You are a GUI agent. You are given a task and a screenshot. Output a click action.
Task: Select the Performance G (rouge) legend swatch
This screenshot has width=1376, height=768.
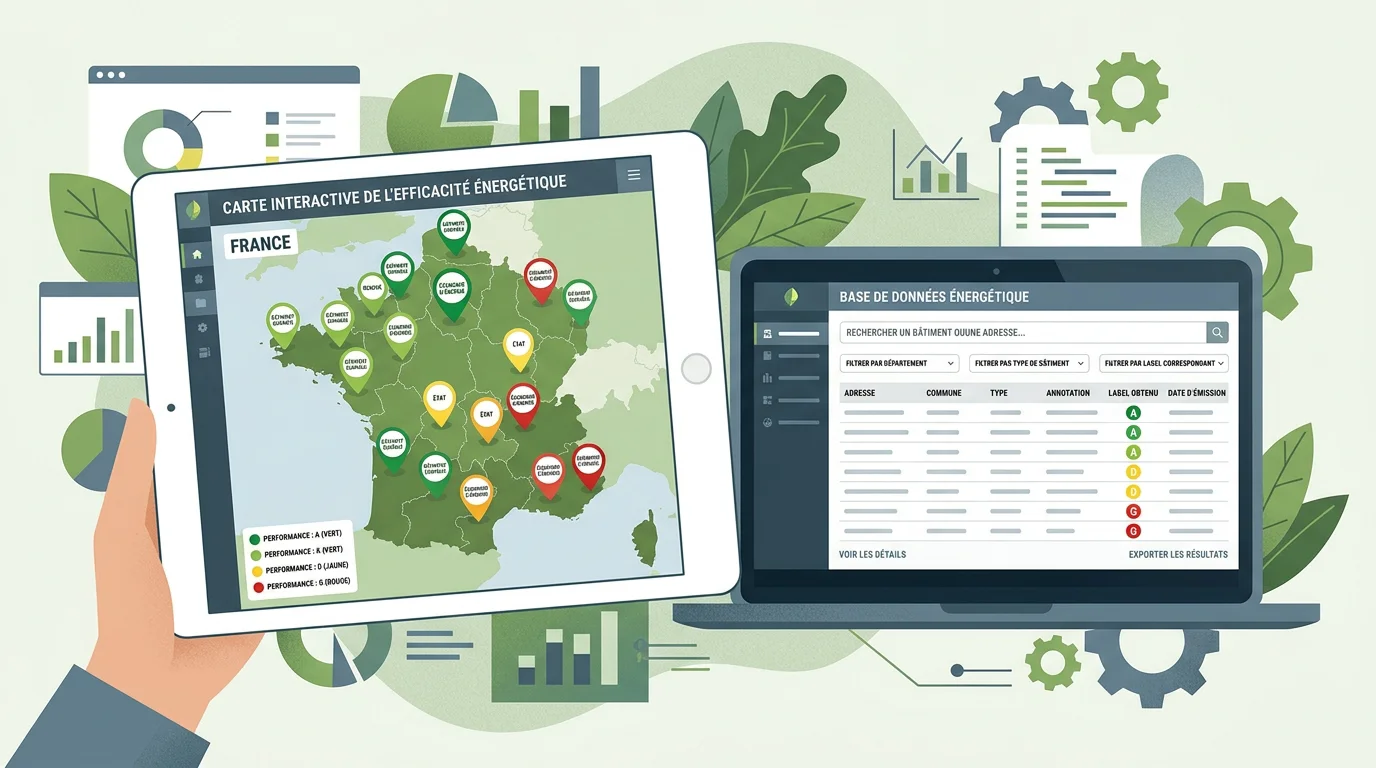tap(258, 587)
